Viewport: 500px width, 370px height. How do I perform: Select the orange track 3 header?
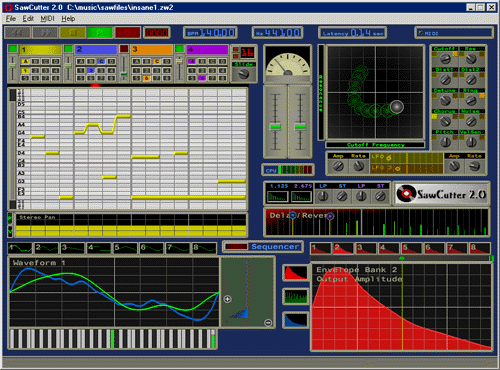pos(152,49)
